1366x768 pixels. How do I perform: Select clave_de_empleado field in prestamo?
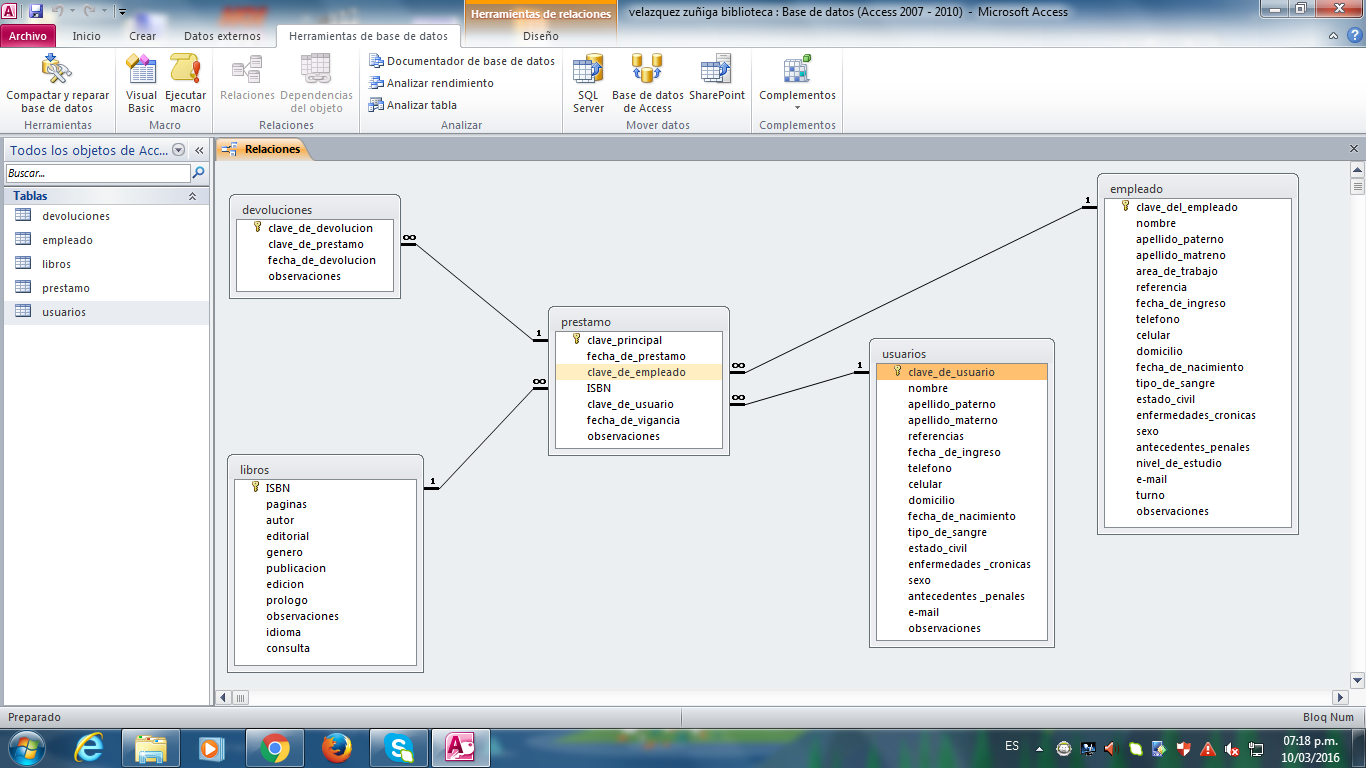click(638, 372)
